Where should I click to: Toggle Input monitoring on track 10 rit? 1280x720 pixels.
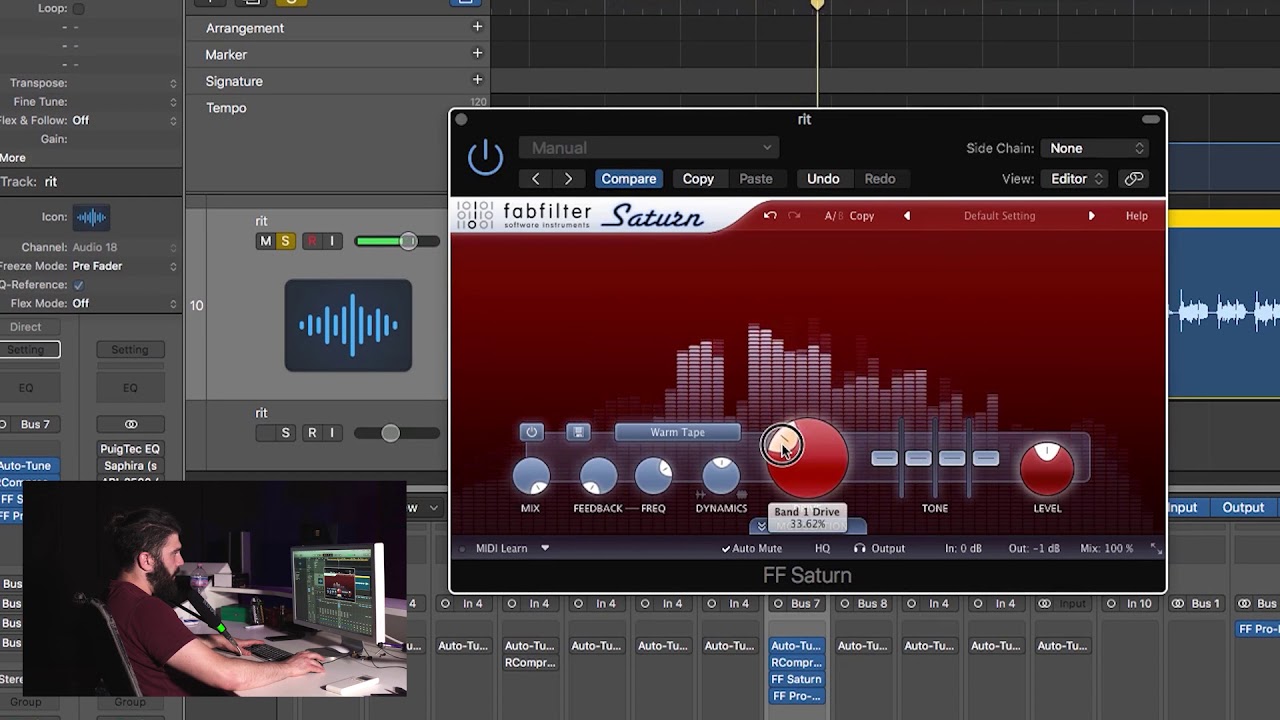[332, 241]
